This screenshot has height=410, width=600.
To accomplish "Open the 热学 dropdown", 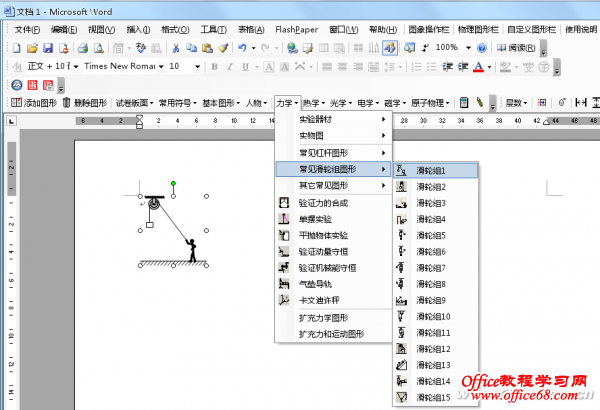I will click(314, 103).
